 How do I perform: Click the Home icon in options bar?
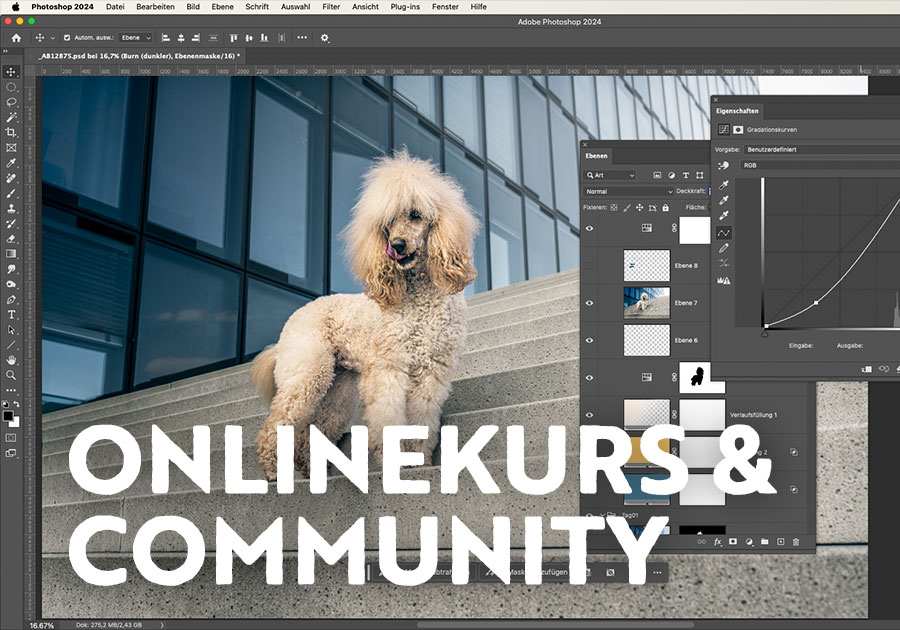16,38
